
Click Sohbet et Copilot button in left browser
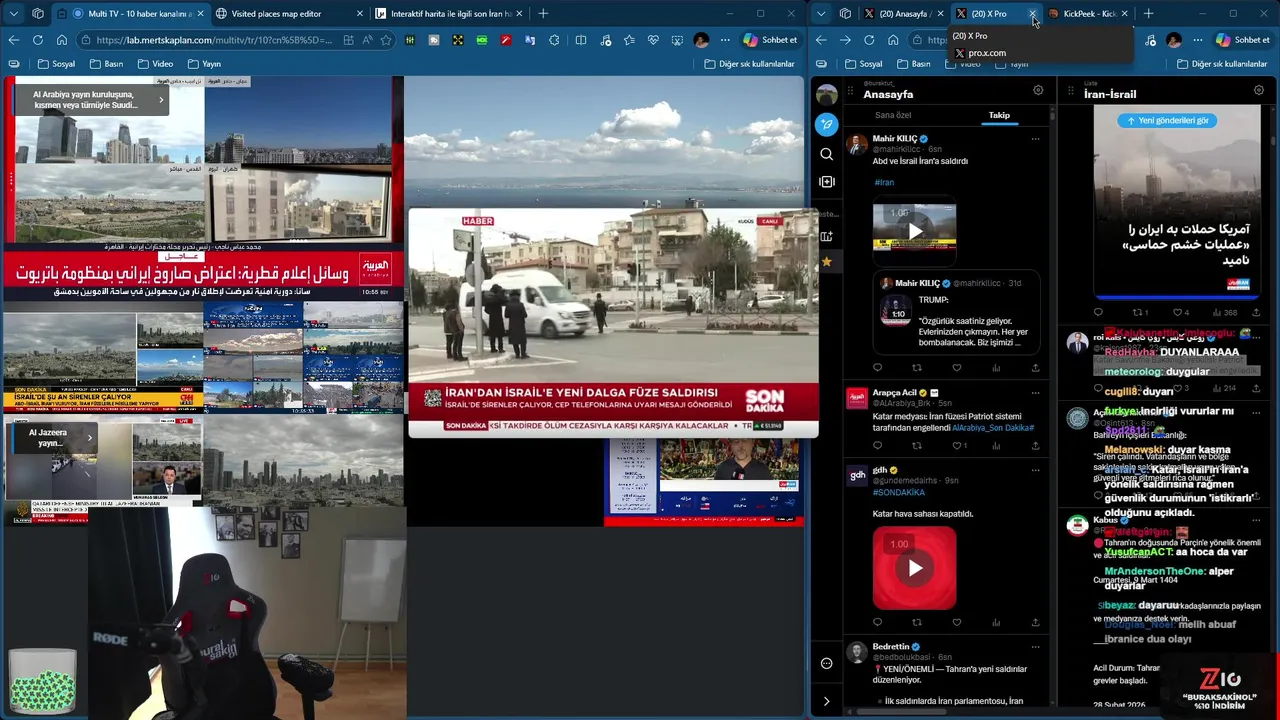pos(770,40)
